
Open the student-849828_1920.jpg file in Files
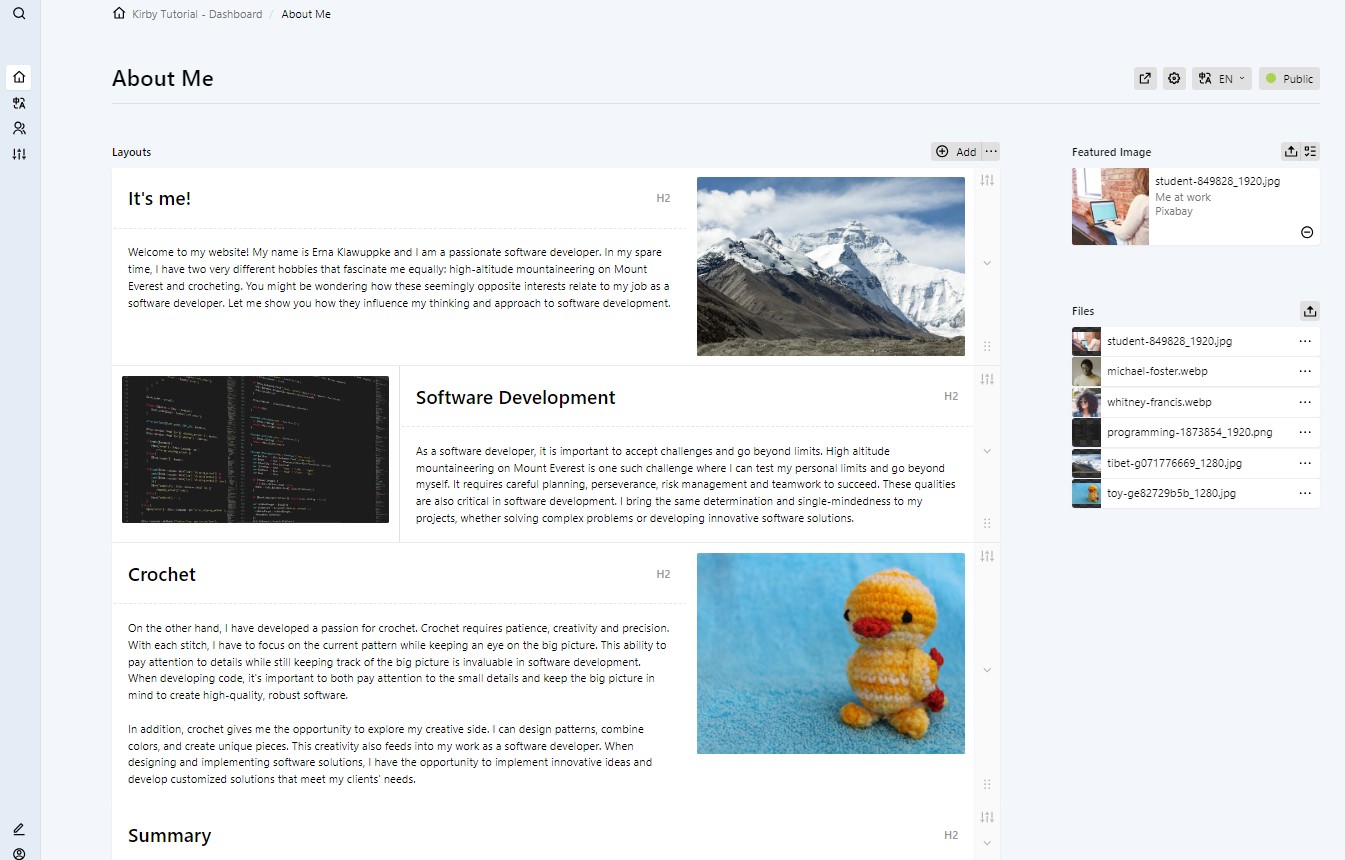(1169, 341)
